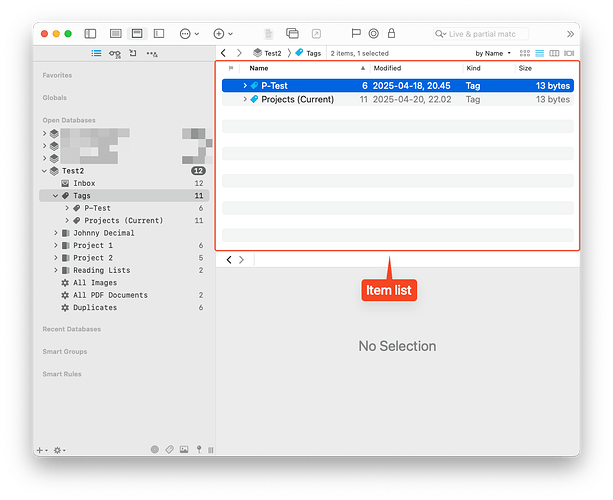Sort by the Kind column header

[x=473, y=68]
